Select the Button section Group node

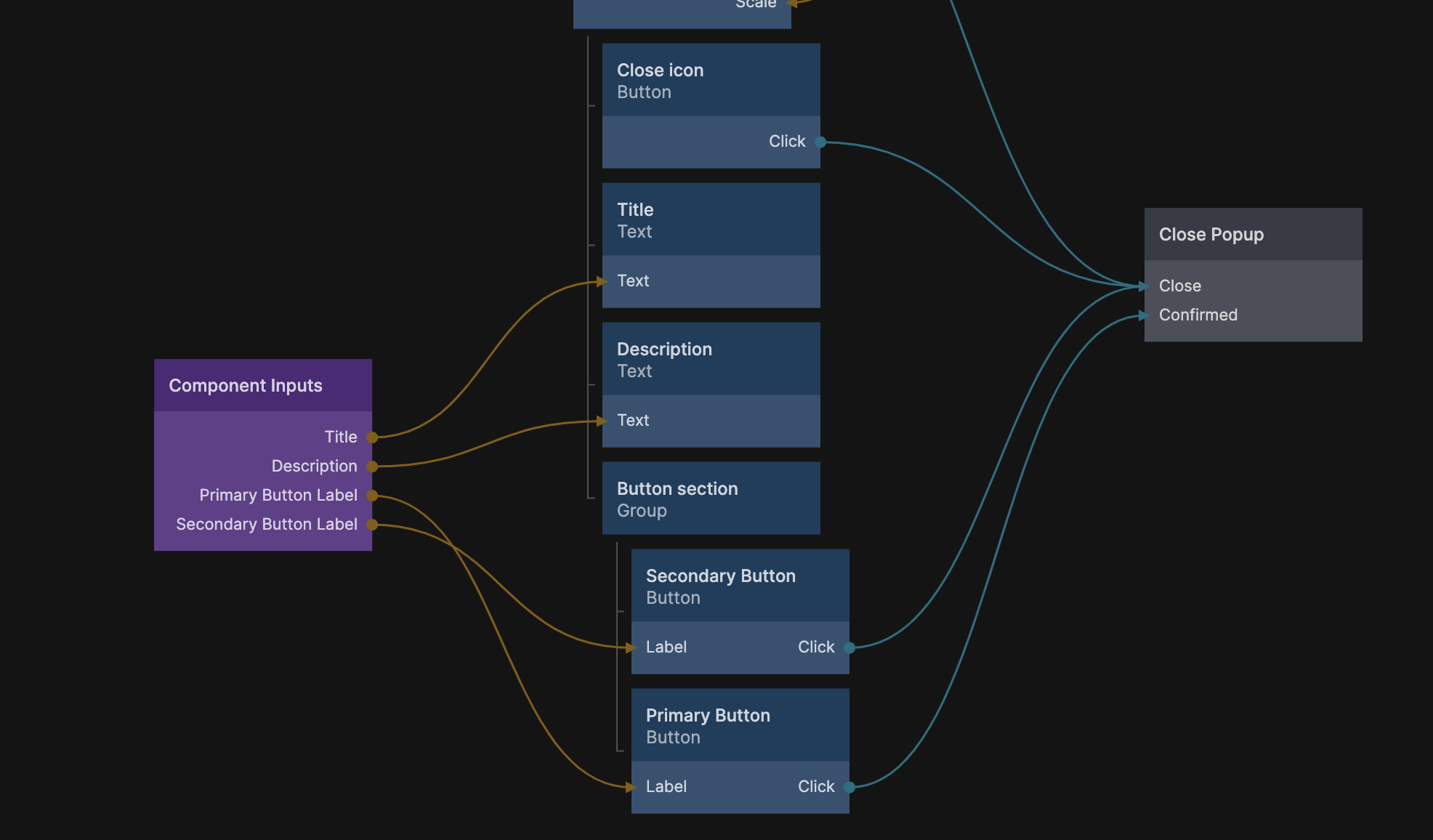point(711,498)
